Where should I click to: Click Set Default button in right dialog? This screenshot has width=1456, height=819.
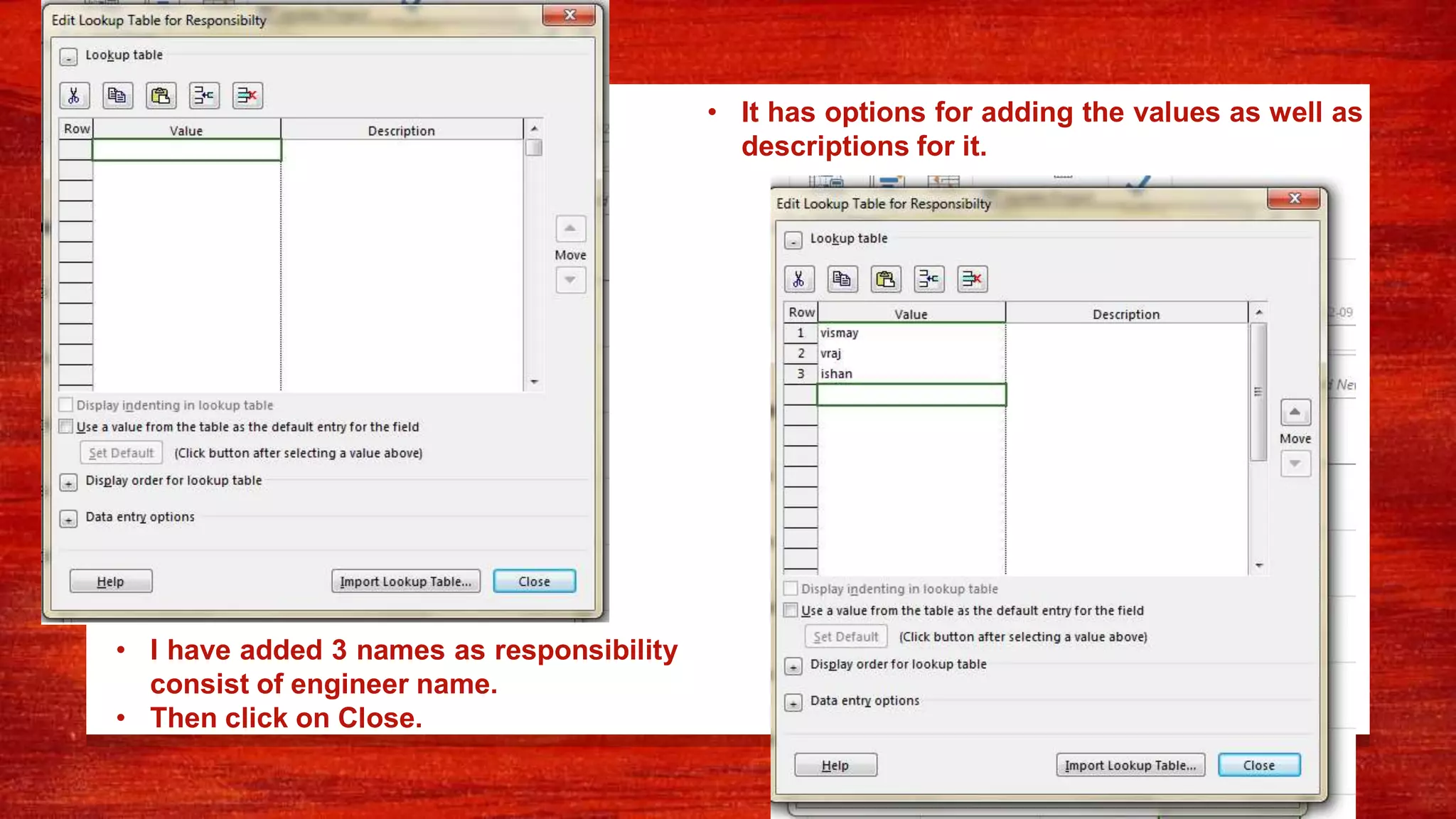click(x=846, y=636)
